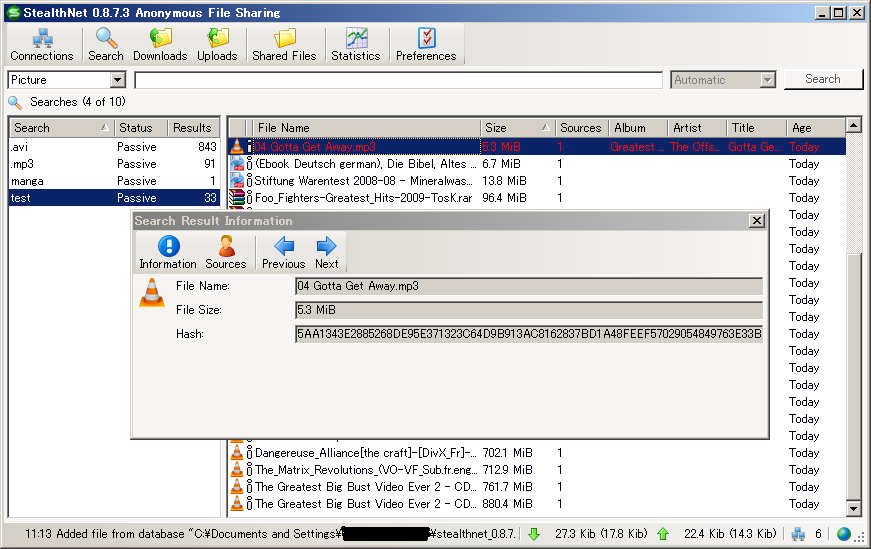This screenshot has width=871, height=549.
Task: Click the PDF icon of Die Bibel row
Action: [237, 163]
